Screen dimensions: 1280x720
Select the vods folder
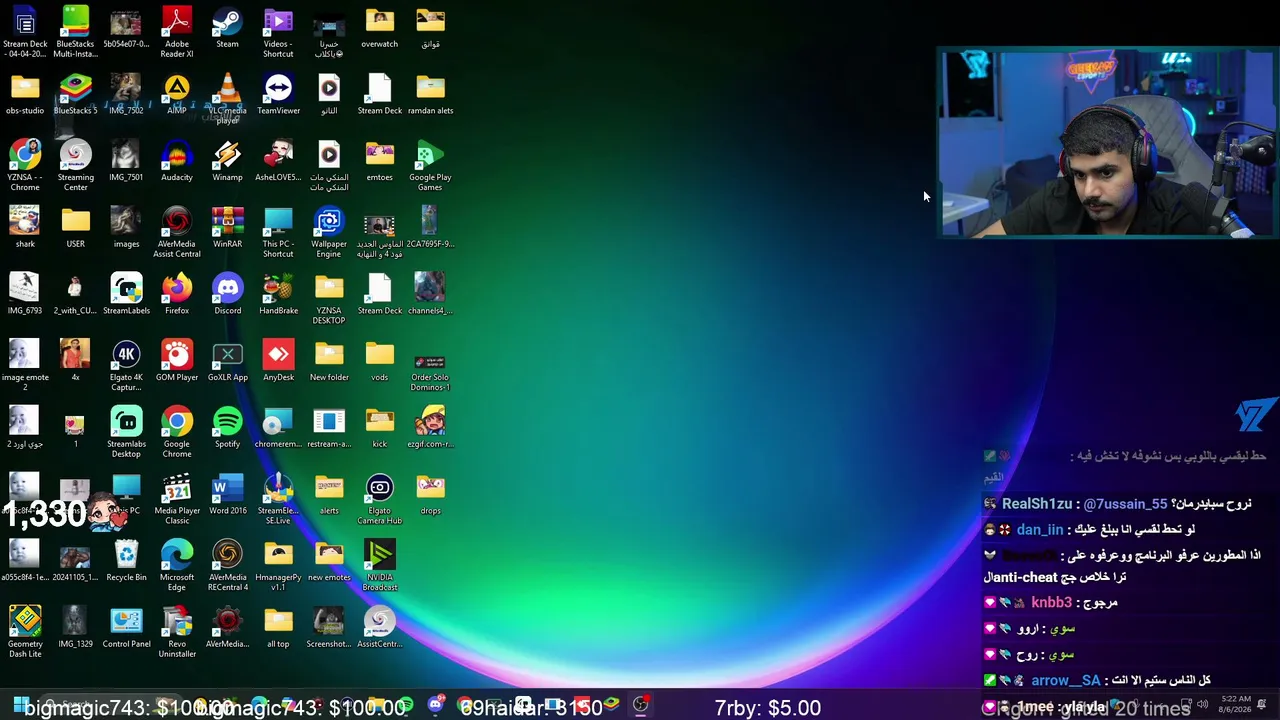tap(379, 361)
